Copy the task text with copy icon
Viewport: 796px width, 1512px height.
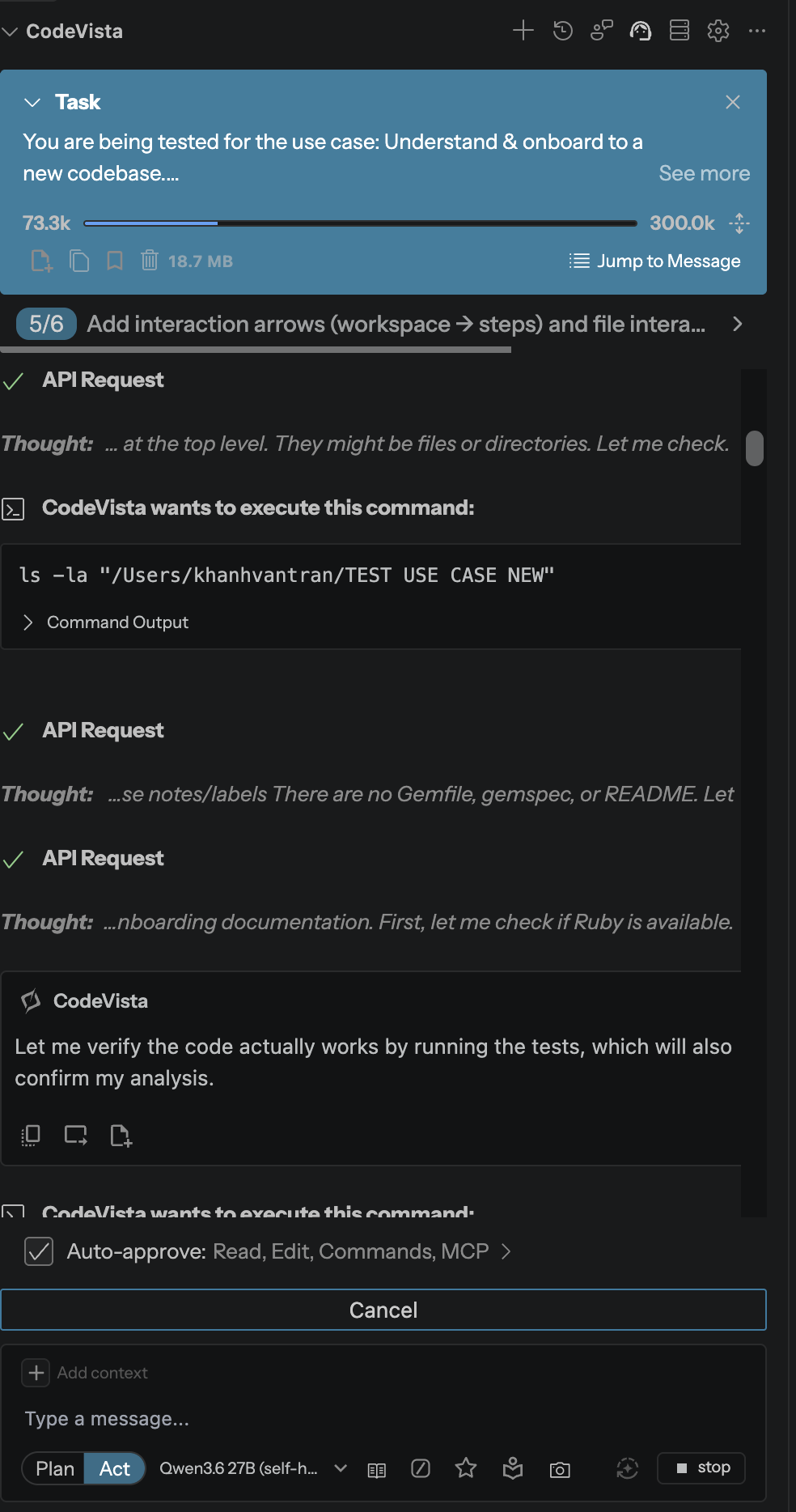[79, 261]
